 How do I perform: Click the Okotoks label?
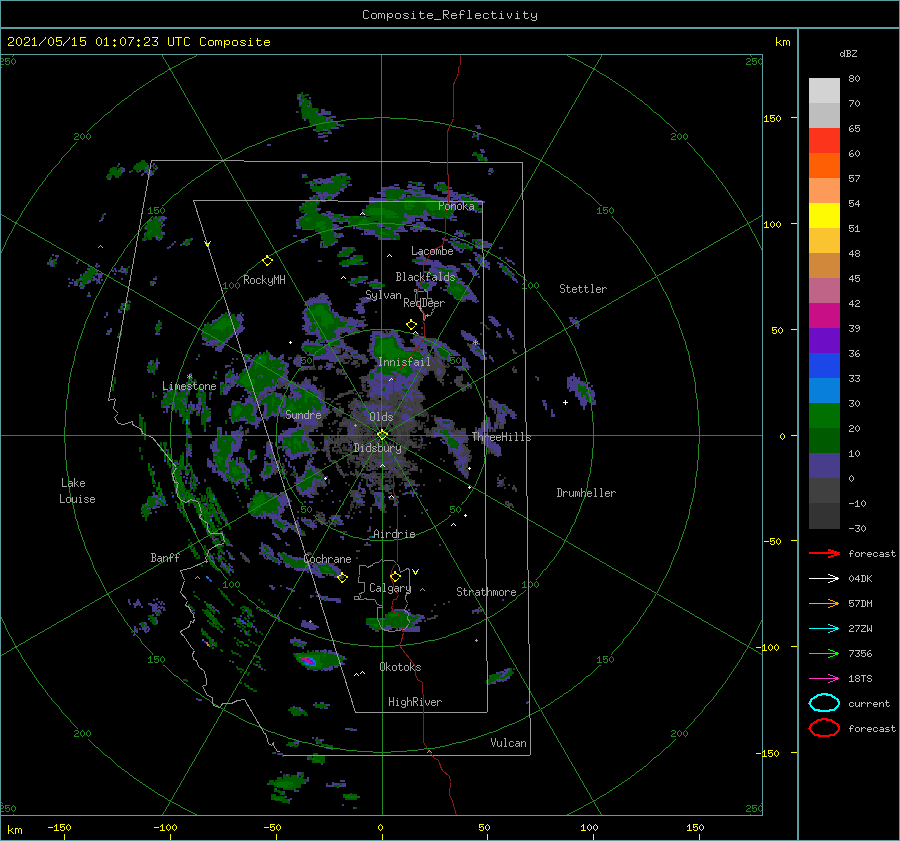click(400, 666)
